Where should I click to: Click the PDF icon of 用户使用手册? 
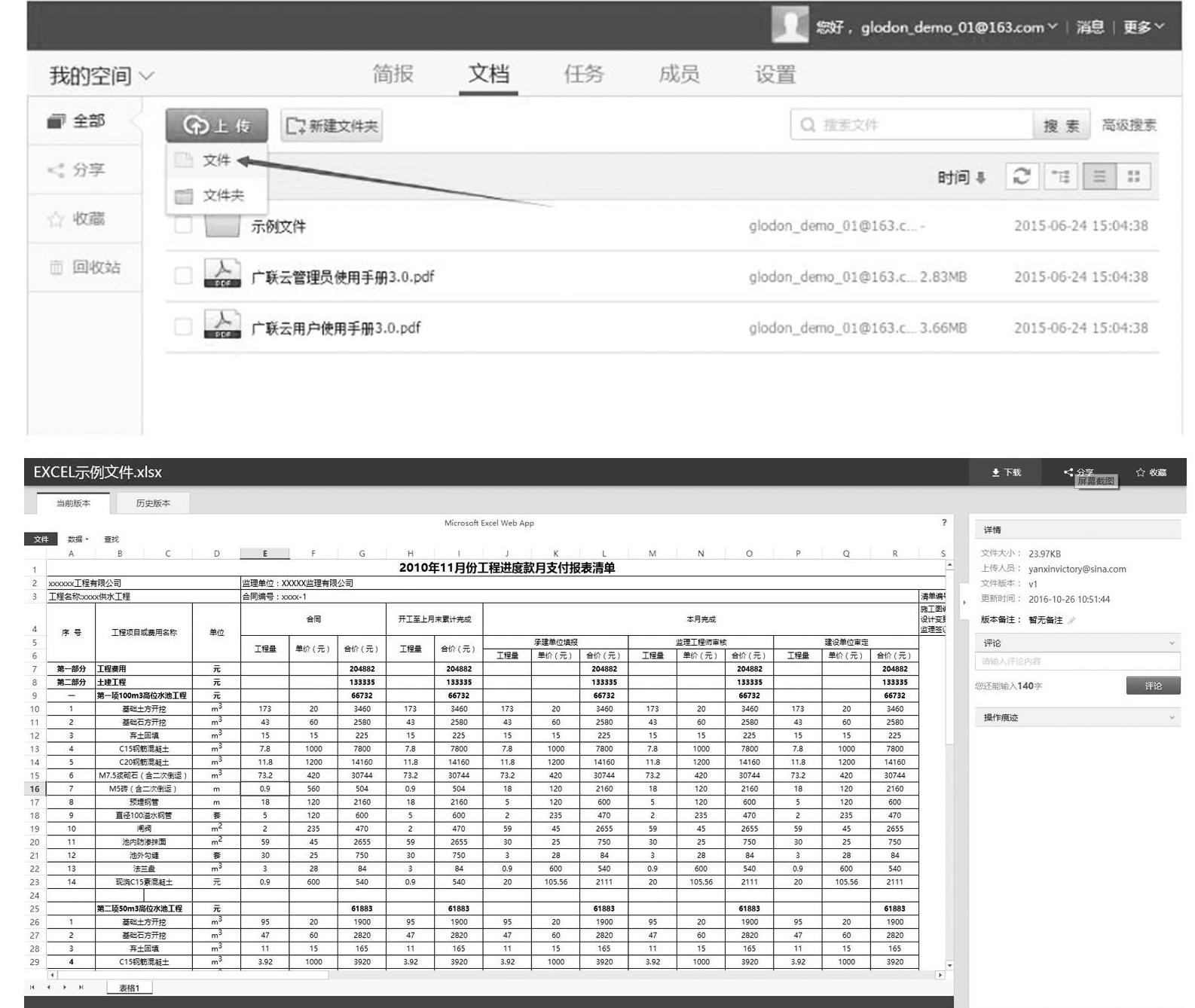point(222,325)
